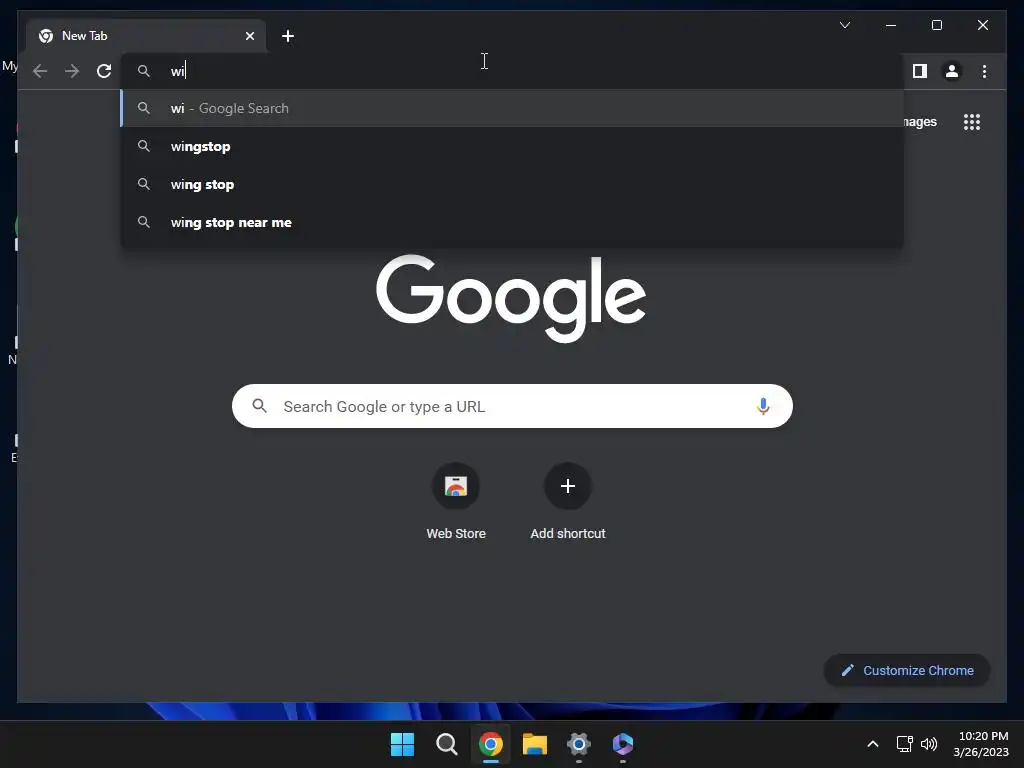Open the Google apps grid

[x=972, y=122]
